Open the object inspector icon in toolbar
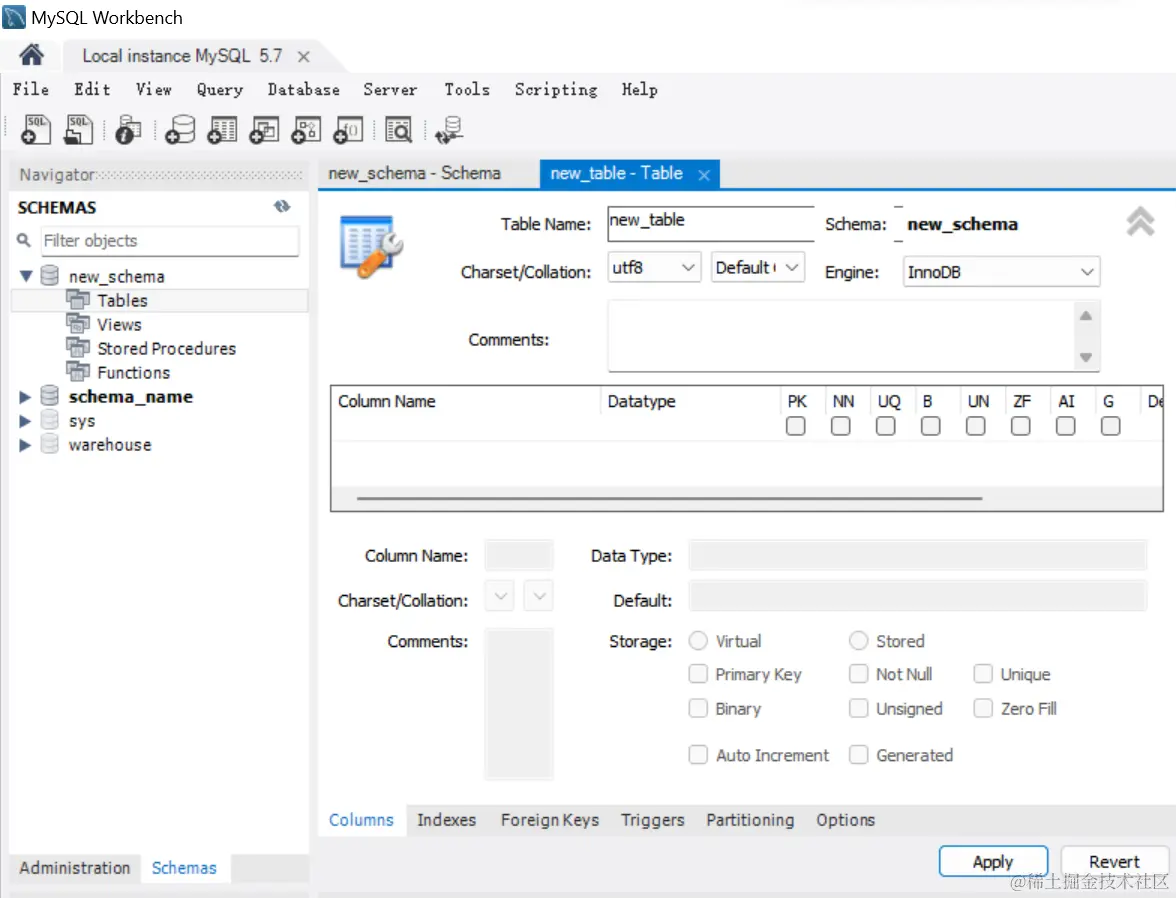 click(128, 129)
